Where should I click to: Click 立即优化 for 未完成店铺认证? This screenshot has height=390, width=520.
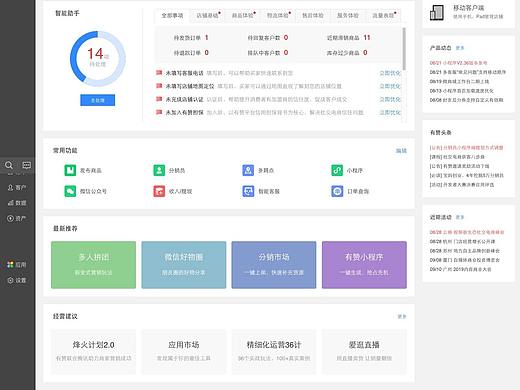(390, 99)
